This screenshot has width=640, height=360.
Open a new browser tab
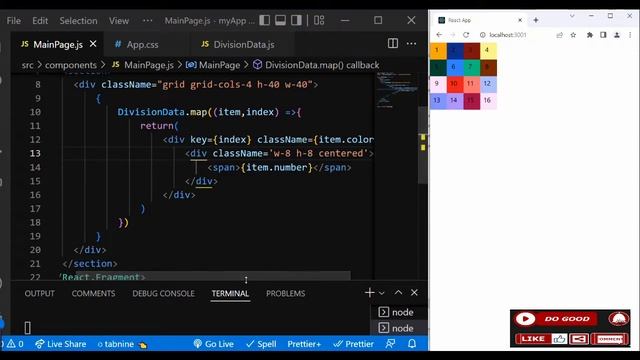(x=536, y=20)
